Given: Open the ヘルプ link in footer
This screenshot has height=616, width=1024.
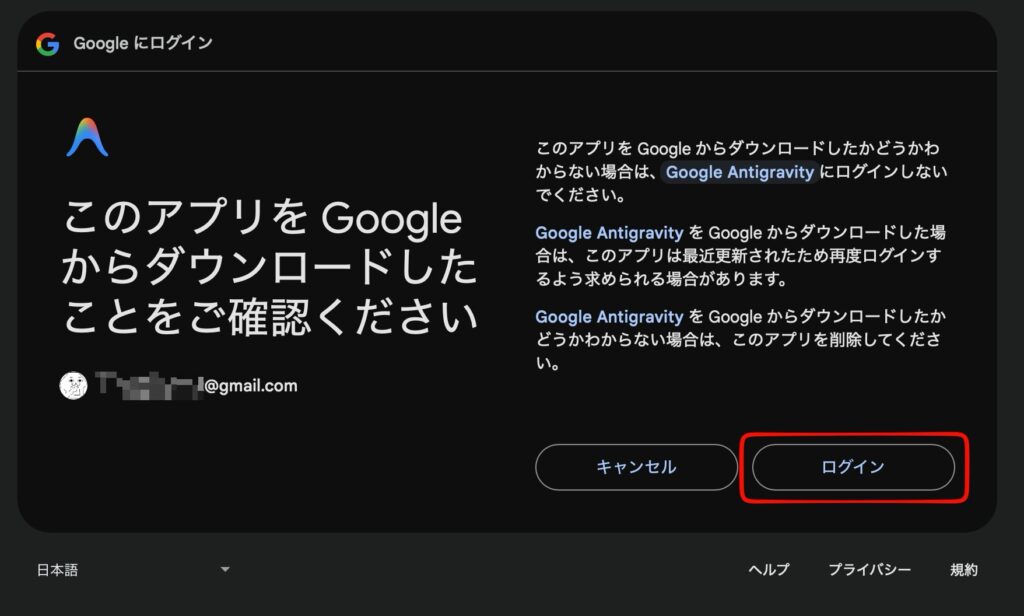Looking at the screenshot, I should click(768, 570).
